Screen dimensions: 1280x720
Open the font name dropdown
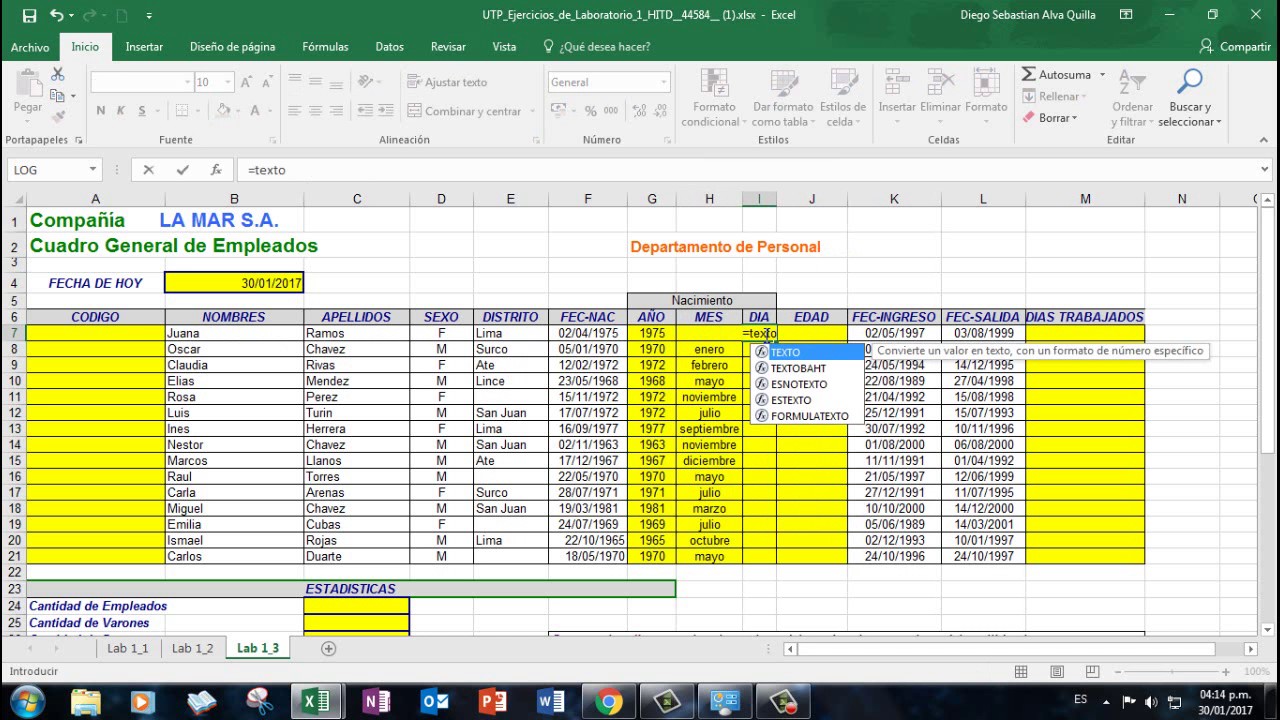pyautogui.click(x=187, y=82)
